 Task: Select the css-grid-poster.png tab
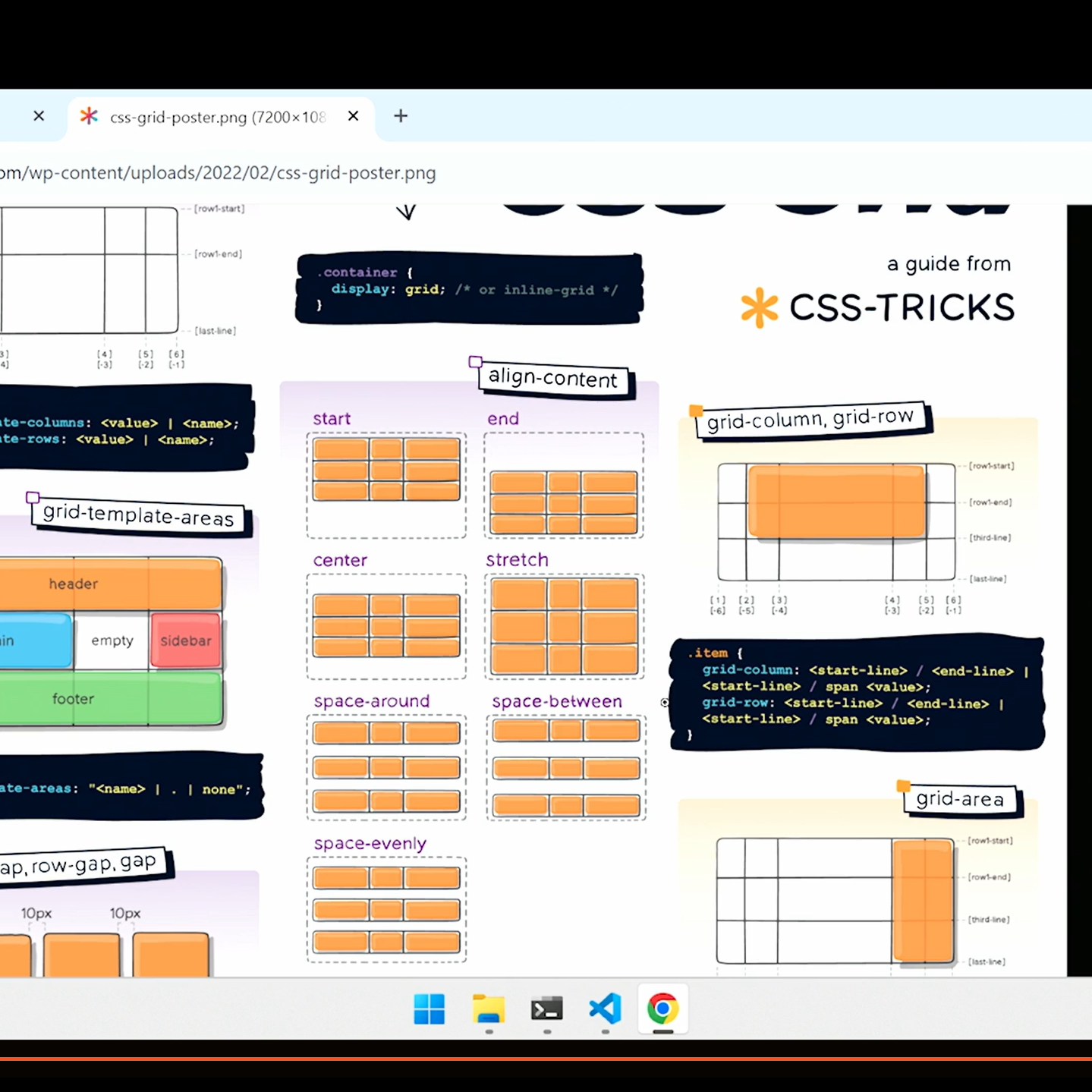(x=217, y=118)
